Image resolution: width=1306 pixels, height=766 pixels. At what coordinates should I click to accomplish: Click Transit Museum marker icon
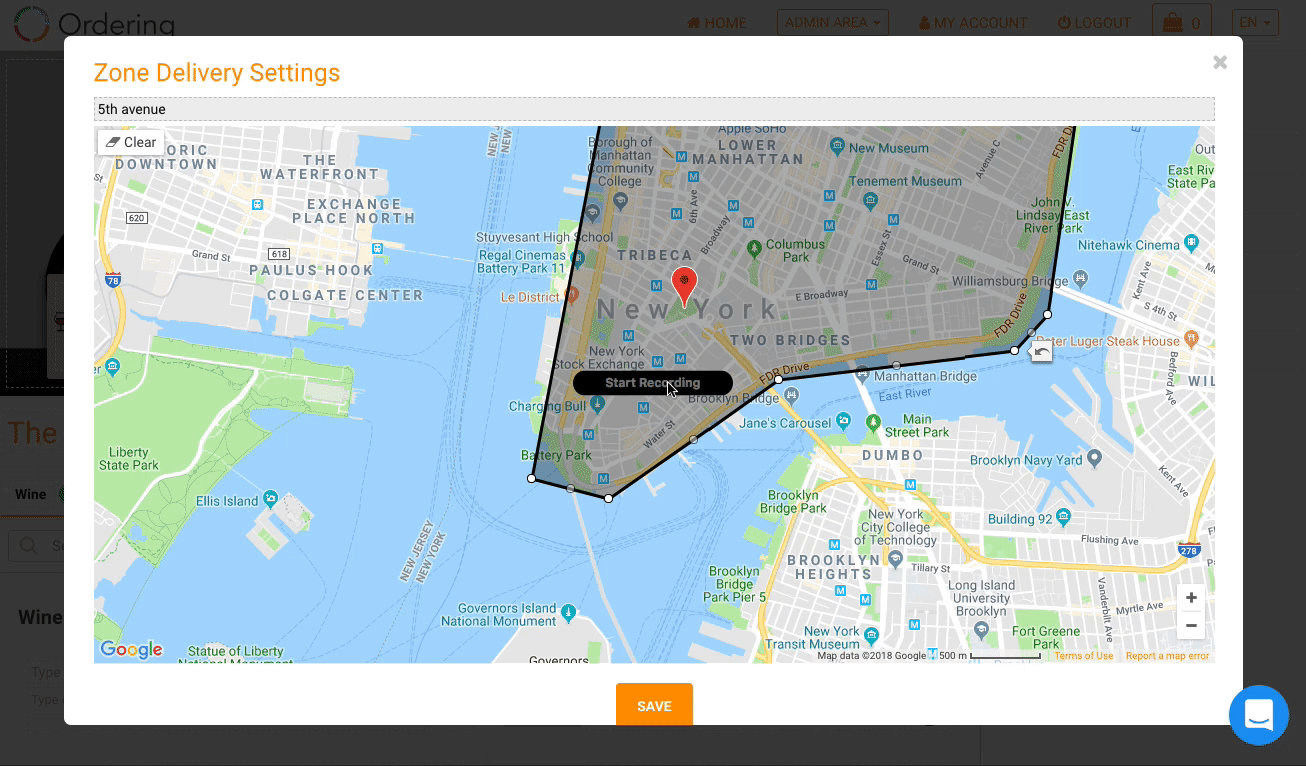pos(871,636)
